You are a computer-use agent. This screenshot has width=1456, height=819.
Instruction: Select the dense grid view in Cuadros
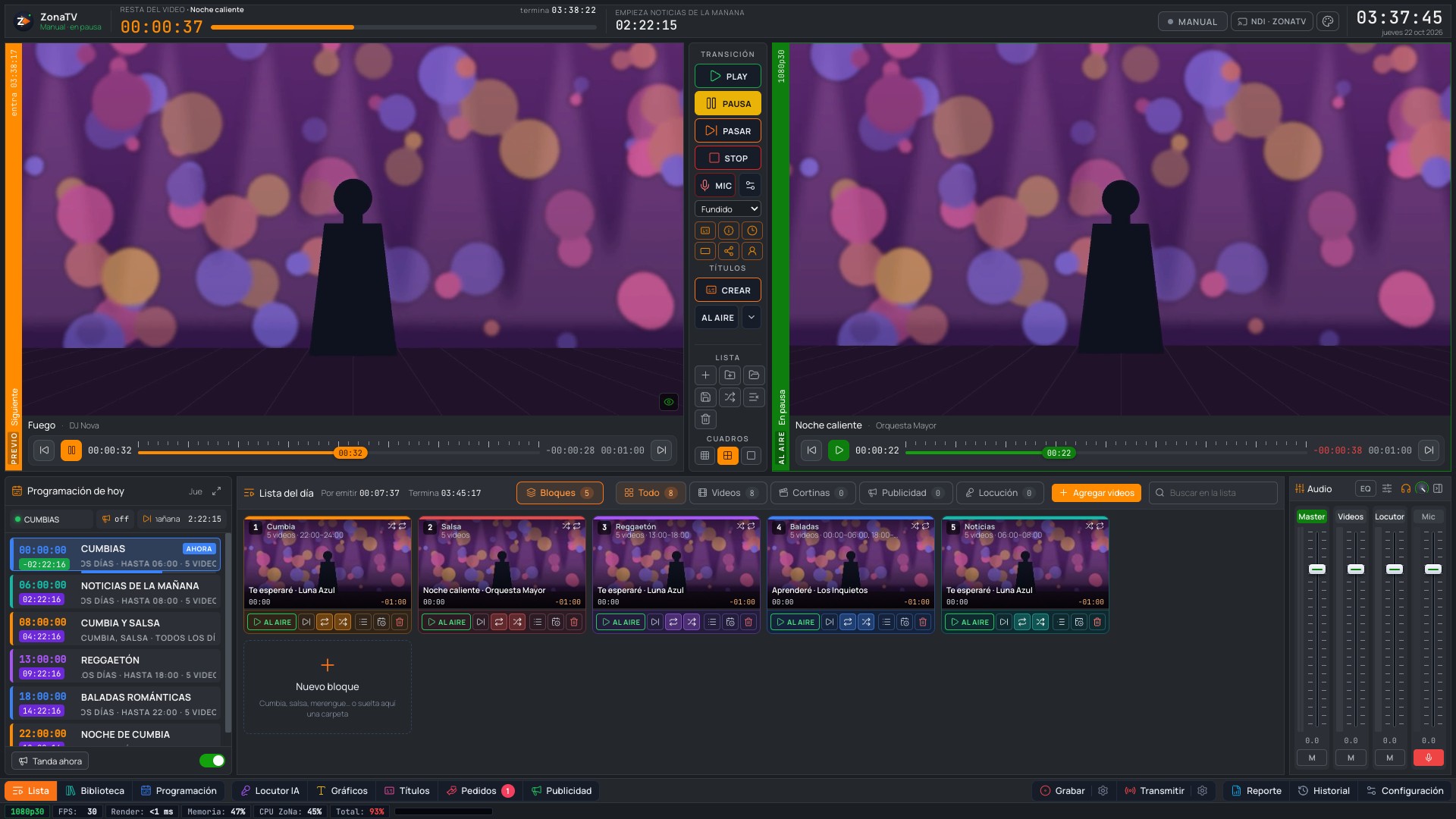click(704, 456)
